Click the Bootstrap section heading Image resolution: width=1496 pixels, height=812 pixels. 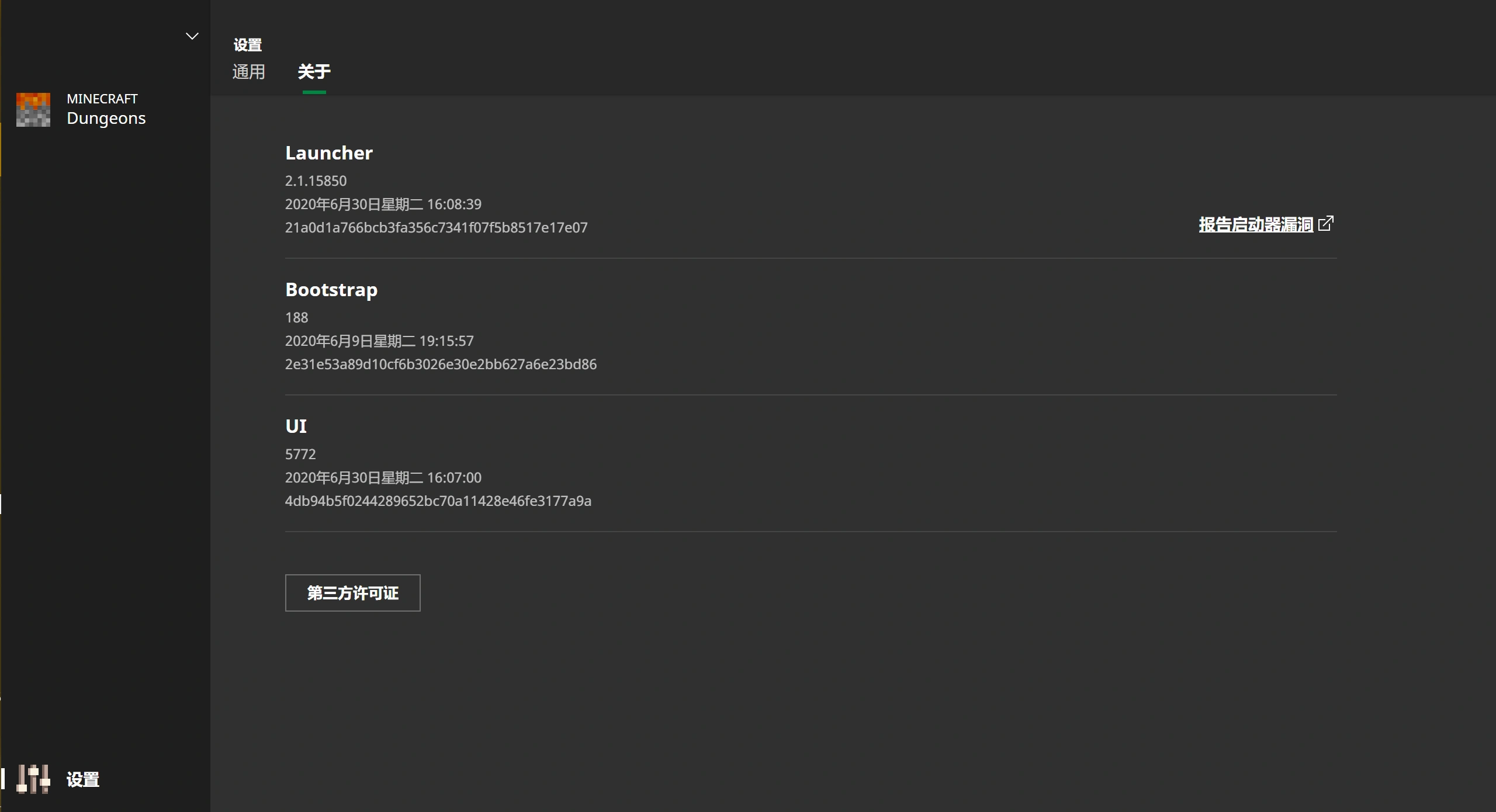(331, 290)
